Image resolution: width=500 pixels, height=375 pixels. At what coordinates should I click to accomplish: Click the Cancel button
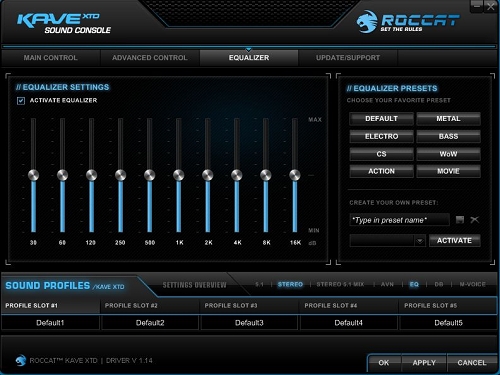tap(472, 363)
